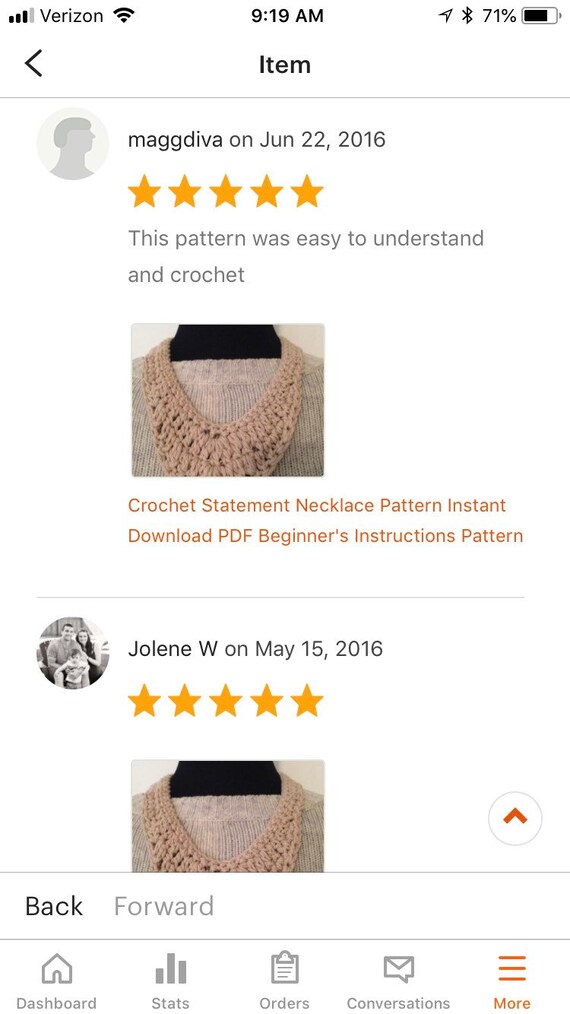Tap Jolene W's five-star rating
The width and height of the screenshot is (570, 1014).
point(225,701)
